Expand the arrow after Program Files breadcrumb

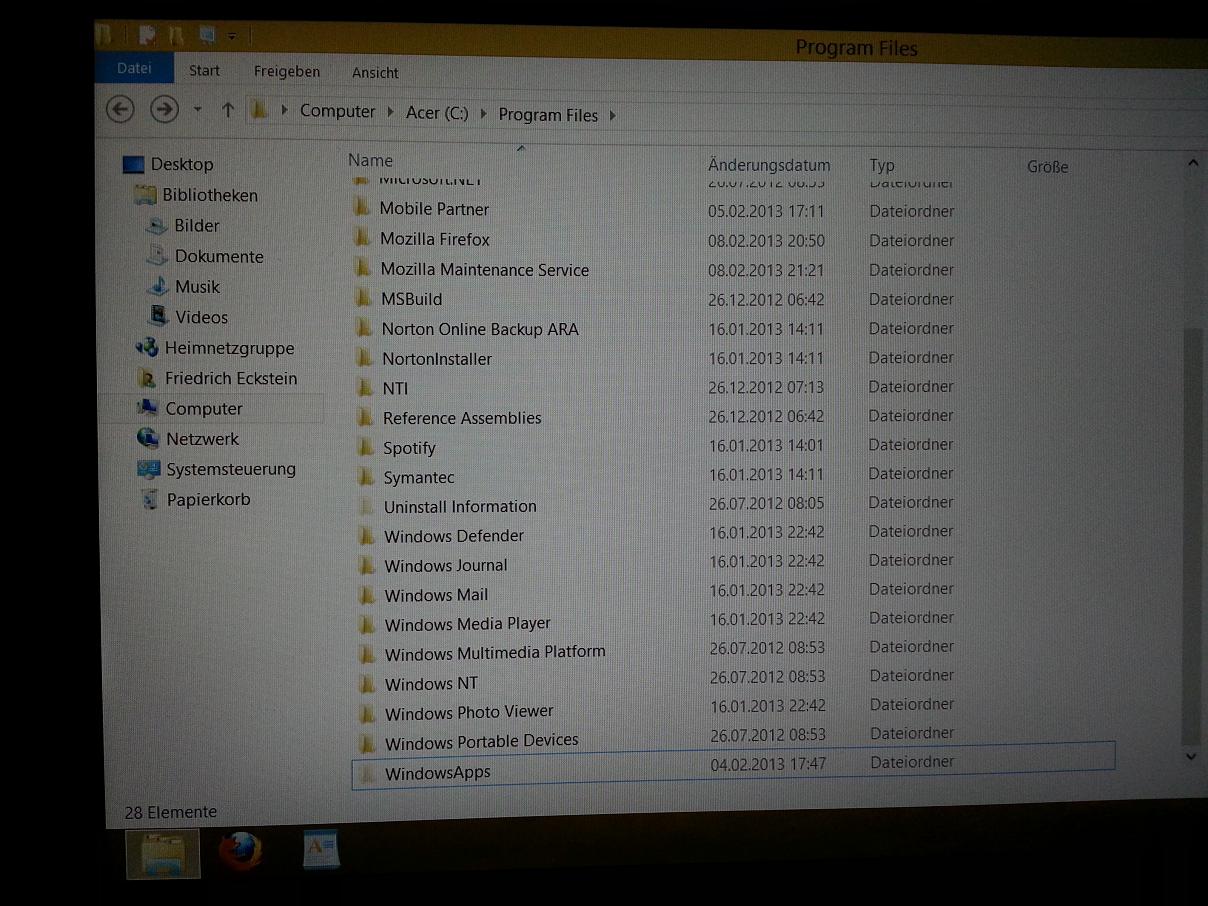point(612,115)
